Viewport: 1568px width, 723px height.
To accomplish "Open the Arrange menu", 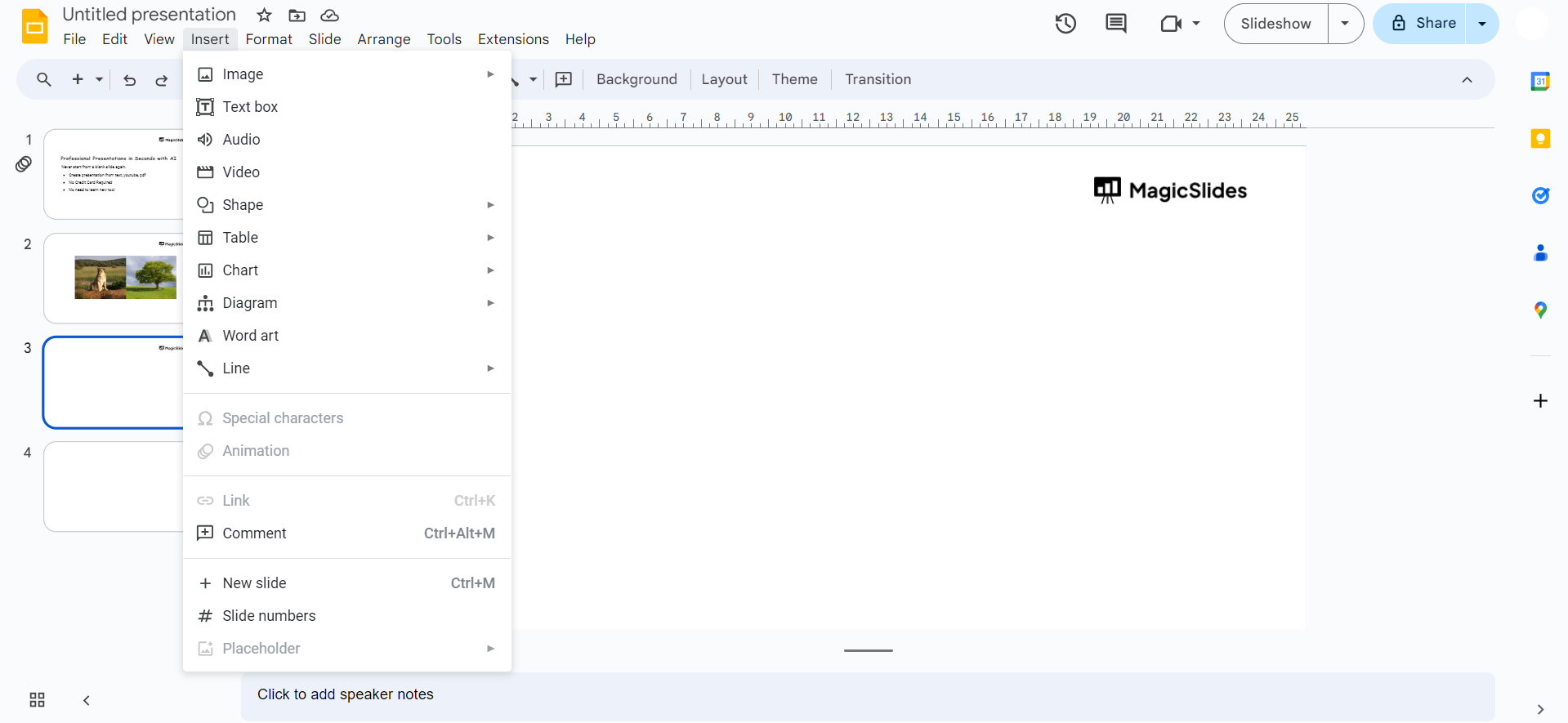I will coord(384,39).
